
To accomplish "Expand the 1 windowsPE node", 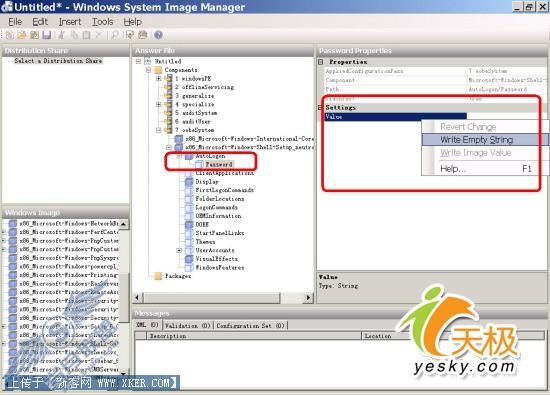I will pos(159,79).
